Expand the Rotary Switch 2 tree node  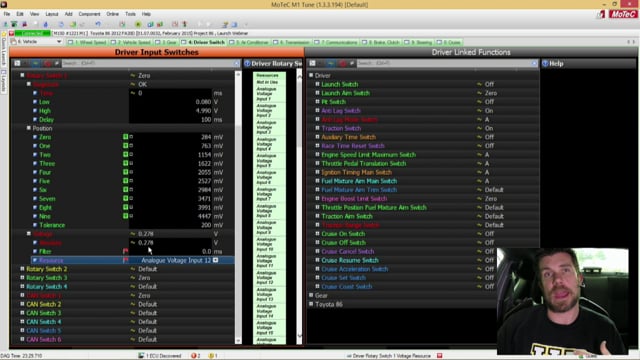click(x=22, y=269)
